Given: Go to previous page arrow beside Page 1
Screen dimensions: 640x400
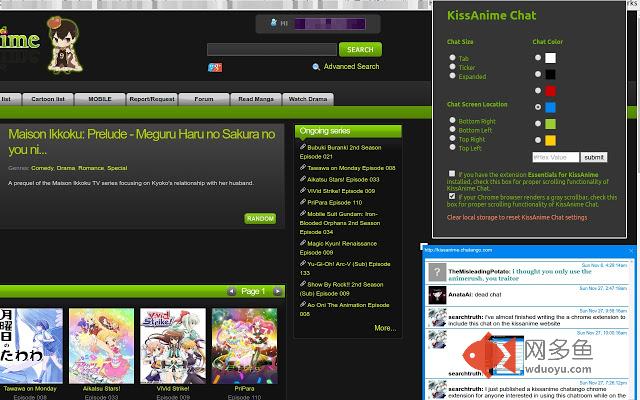Looking at the screenshot, I should coord(231,291).
